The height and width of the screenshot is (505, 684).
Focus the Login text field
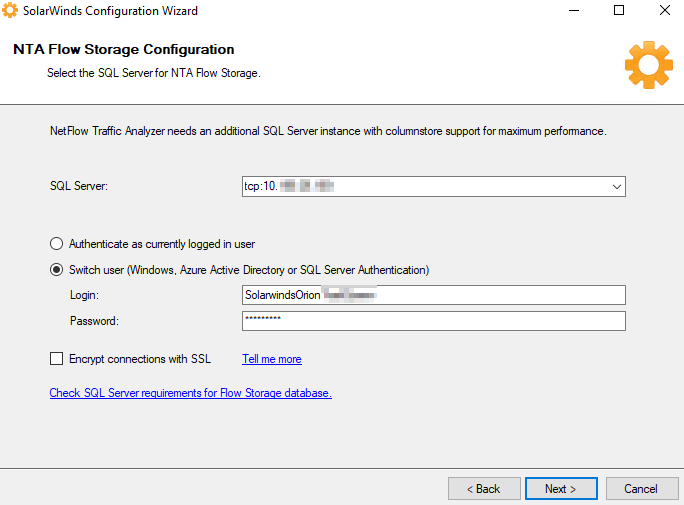(433, 295)
